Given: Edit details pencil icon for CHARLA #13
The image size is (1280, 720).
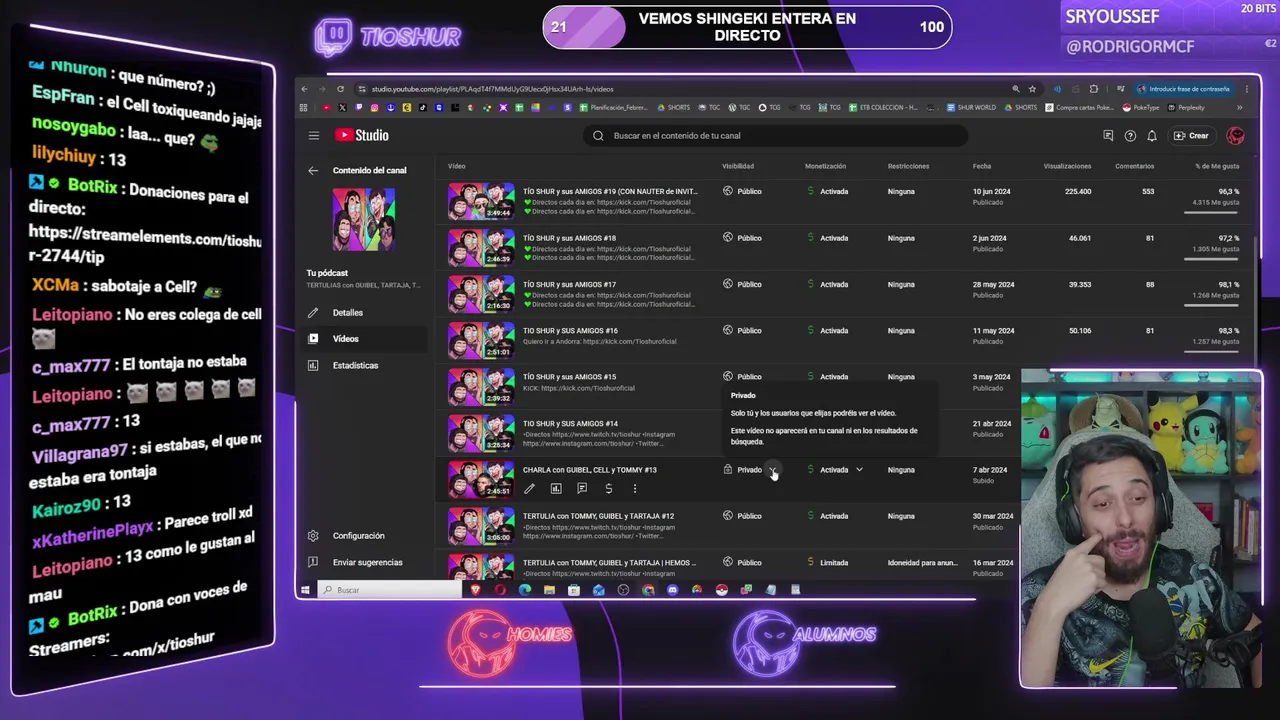Looking at the screenshot, I should [x=529, y=489].
